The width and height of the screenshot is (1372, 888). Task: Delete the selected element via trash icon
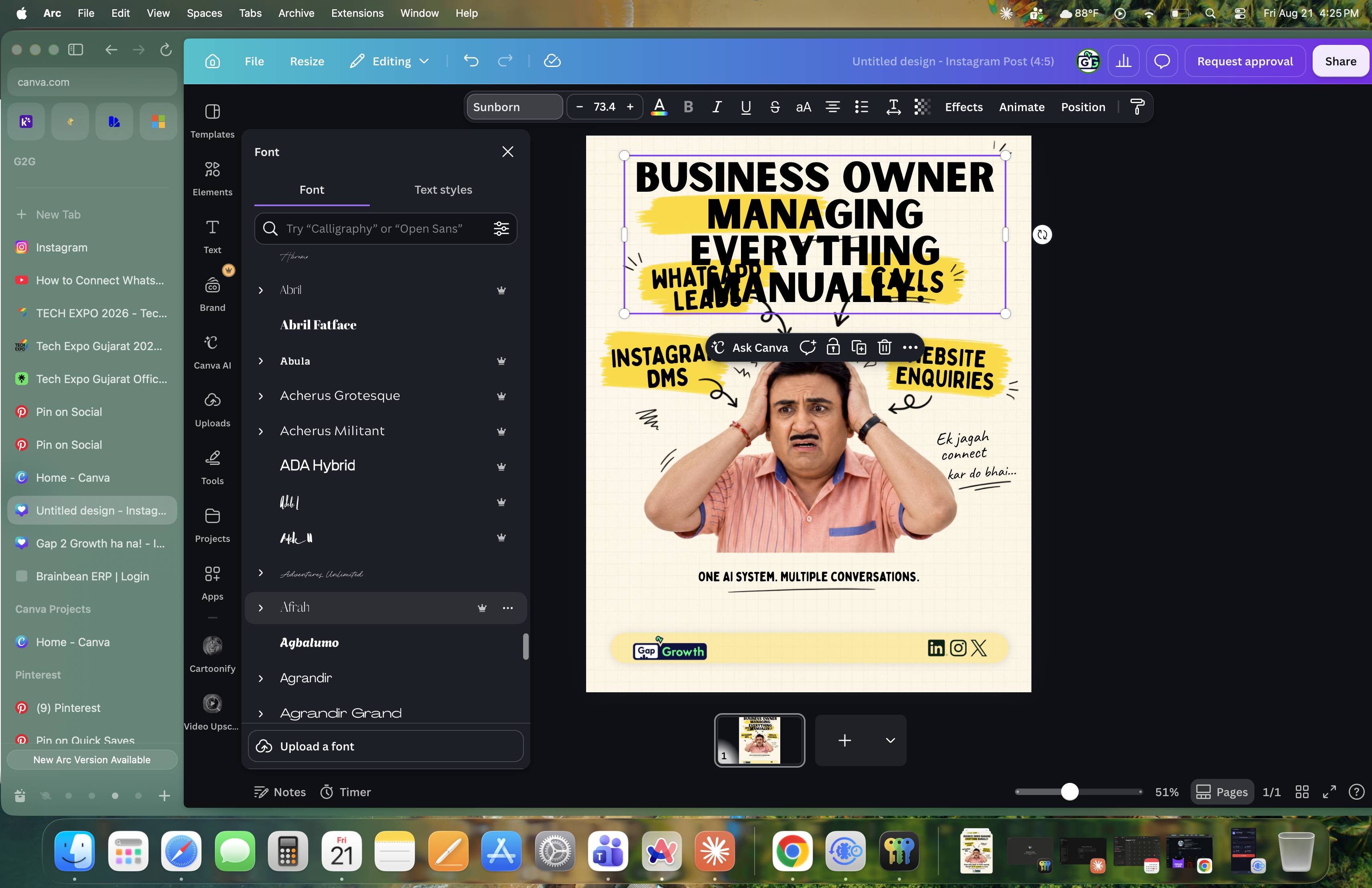884,347
